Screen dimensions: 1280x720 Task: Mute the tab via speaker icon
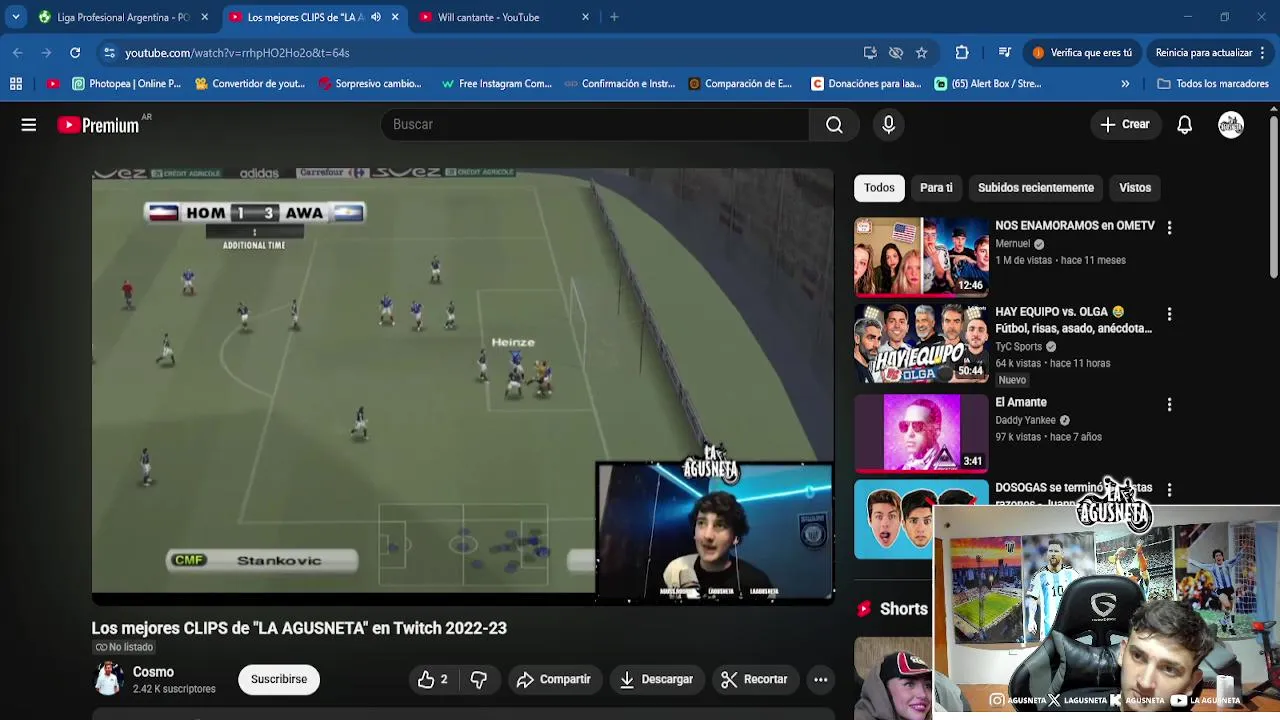click(376, 17)
